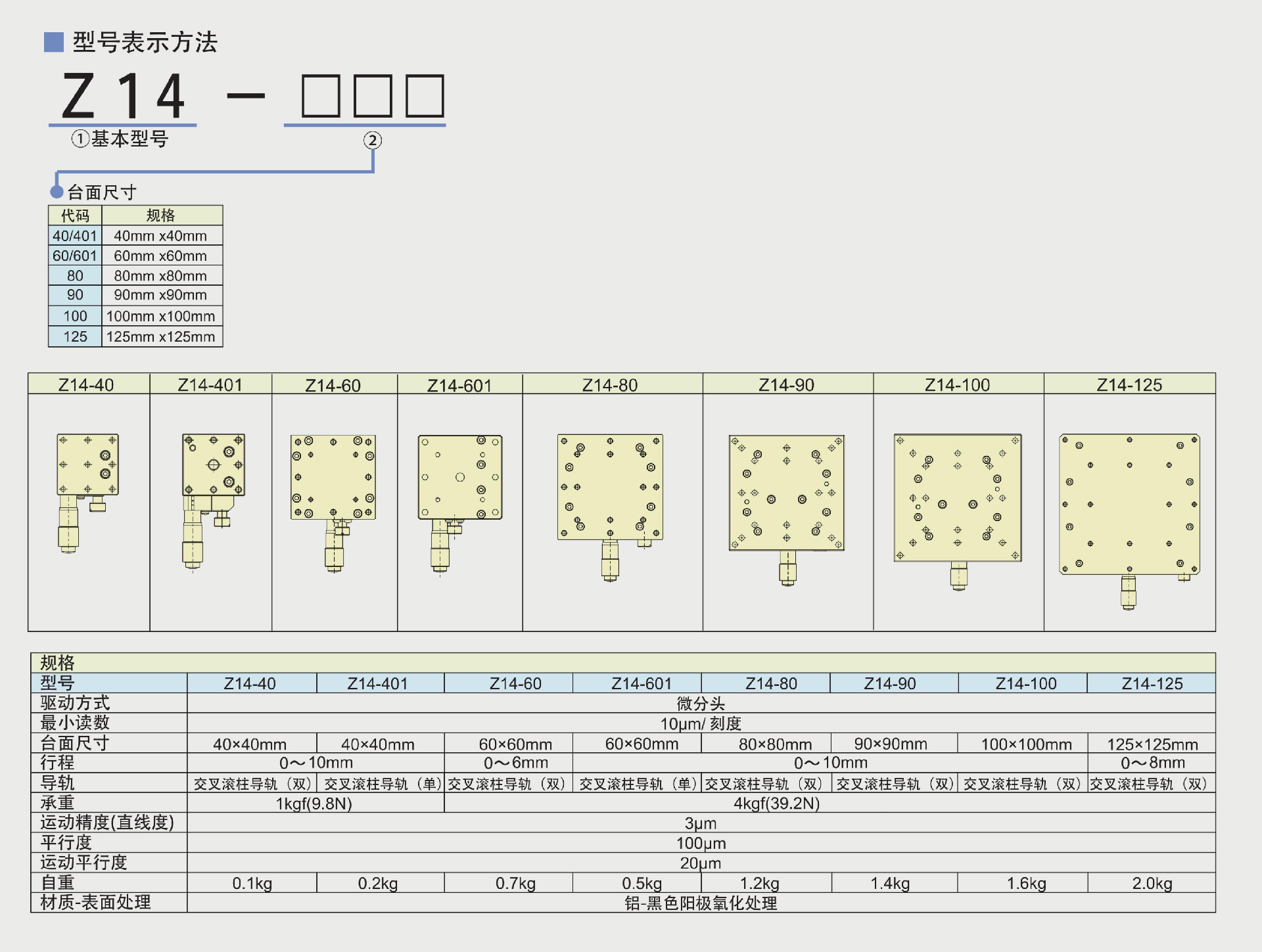This screenshot has width=1262, height=952.
Task: Click the blue dot beside 台面尺寸
Action: (57, 192)
